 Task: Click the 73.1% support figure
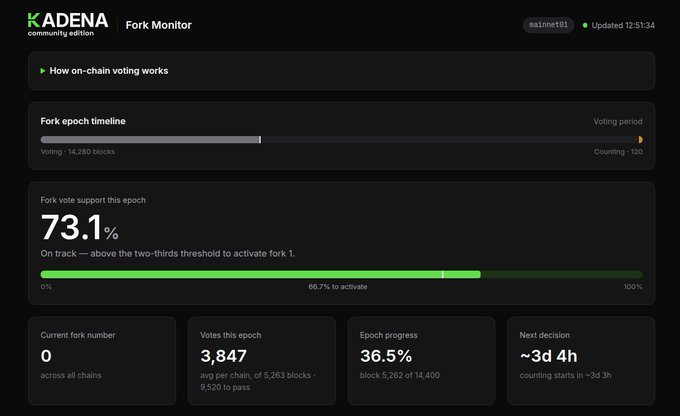(79, 227)
